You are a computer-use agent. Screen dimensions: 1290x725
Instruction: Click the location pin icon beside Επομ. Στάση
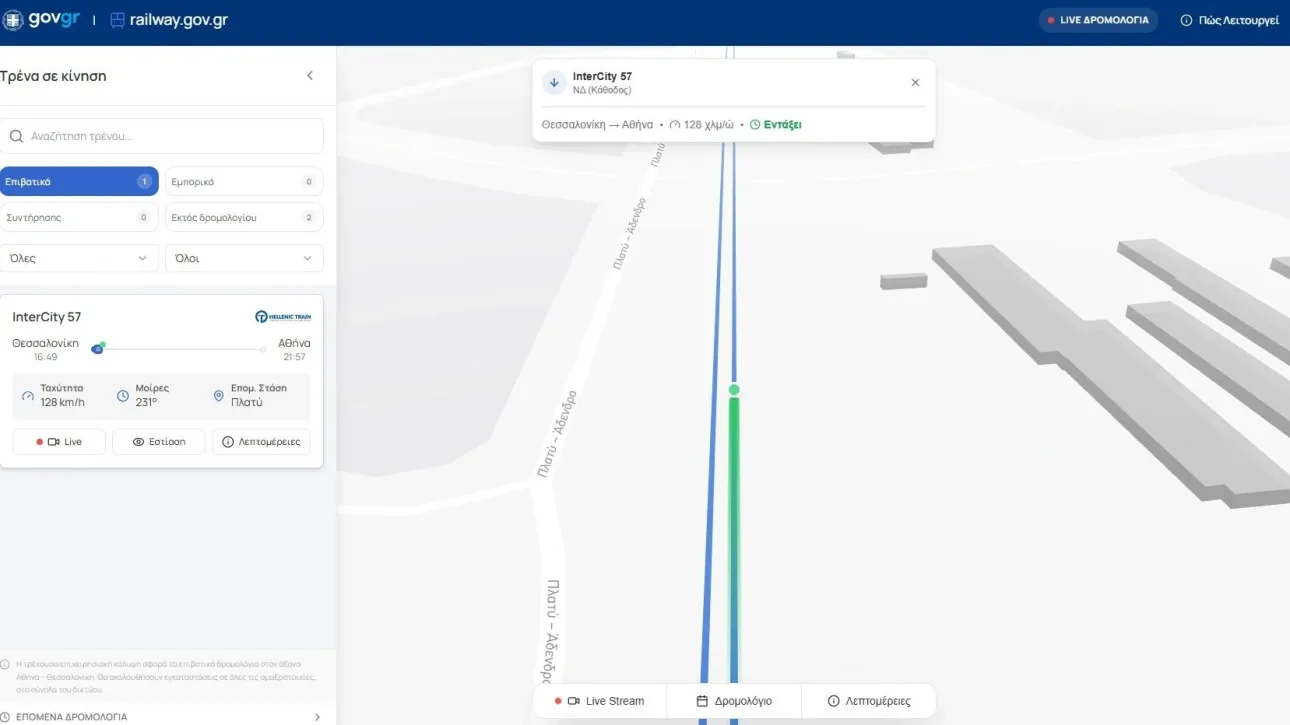point(219,396)
